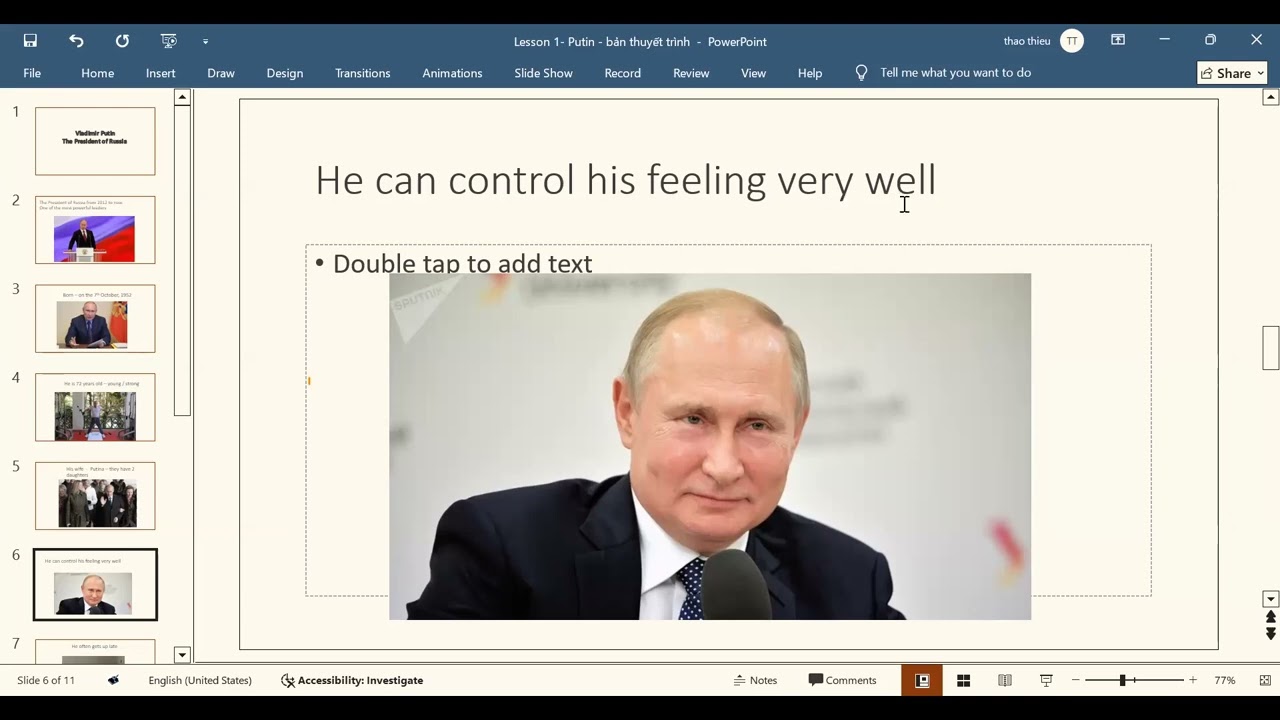Start slideshow from beginning icon in quick access toolbar

pos(169,41)
